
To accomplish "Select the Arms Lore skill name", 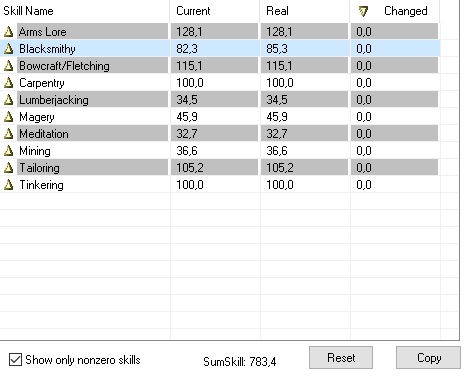I will point(43,32).
